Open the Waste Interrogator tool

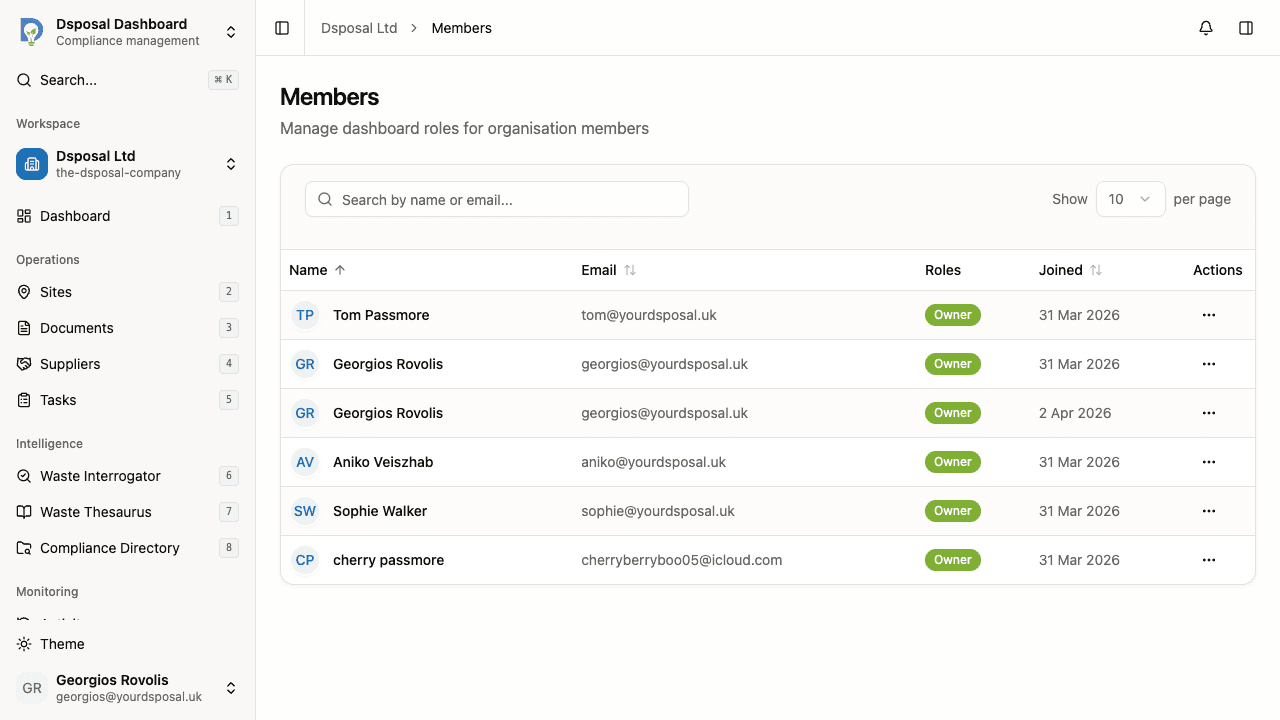tap(99, 476)
